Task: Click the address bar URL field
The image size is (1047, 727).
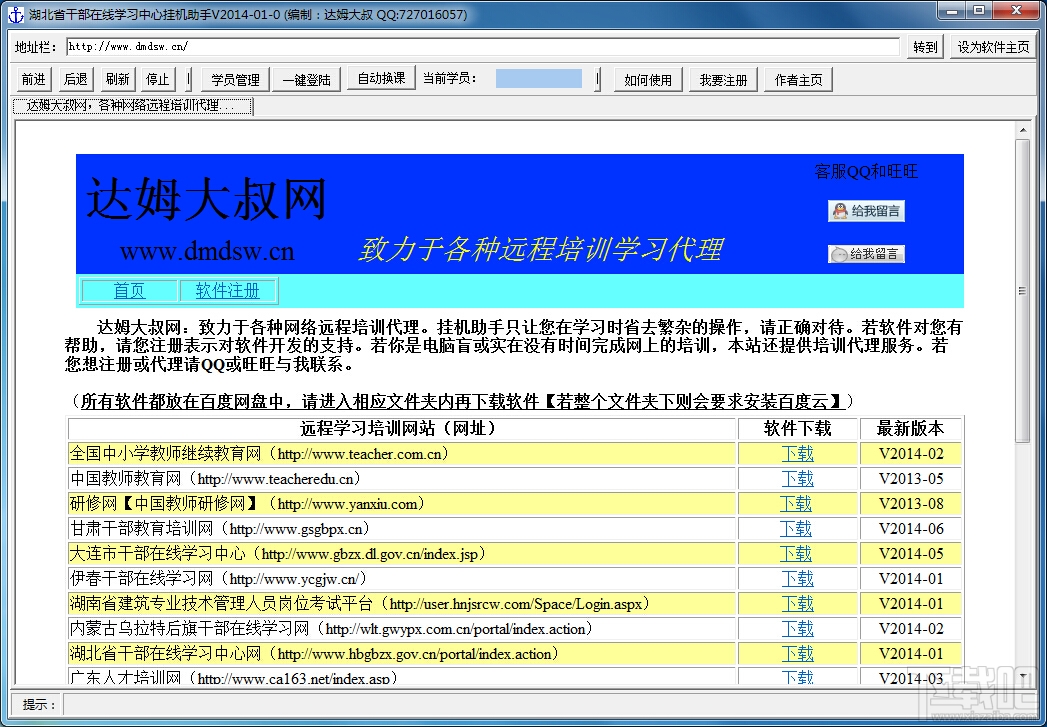Action: point(483,47)
